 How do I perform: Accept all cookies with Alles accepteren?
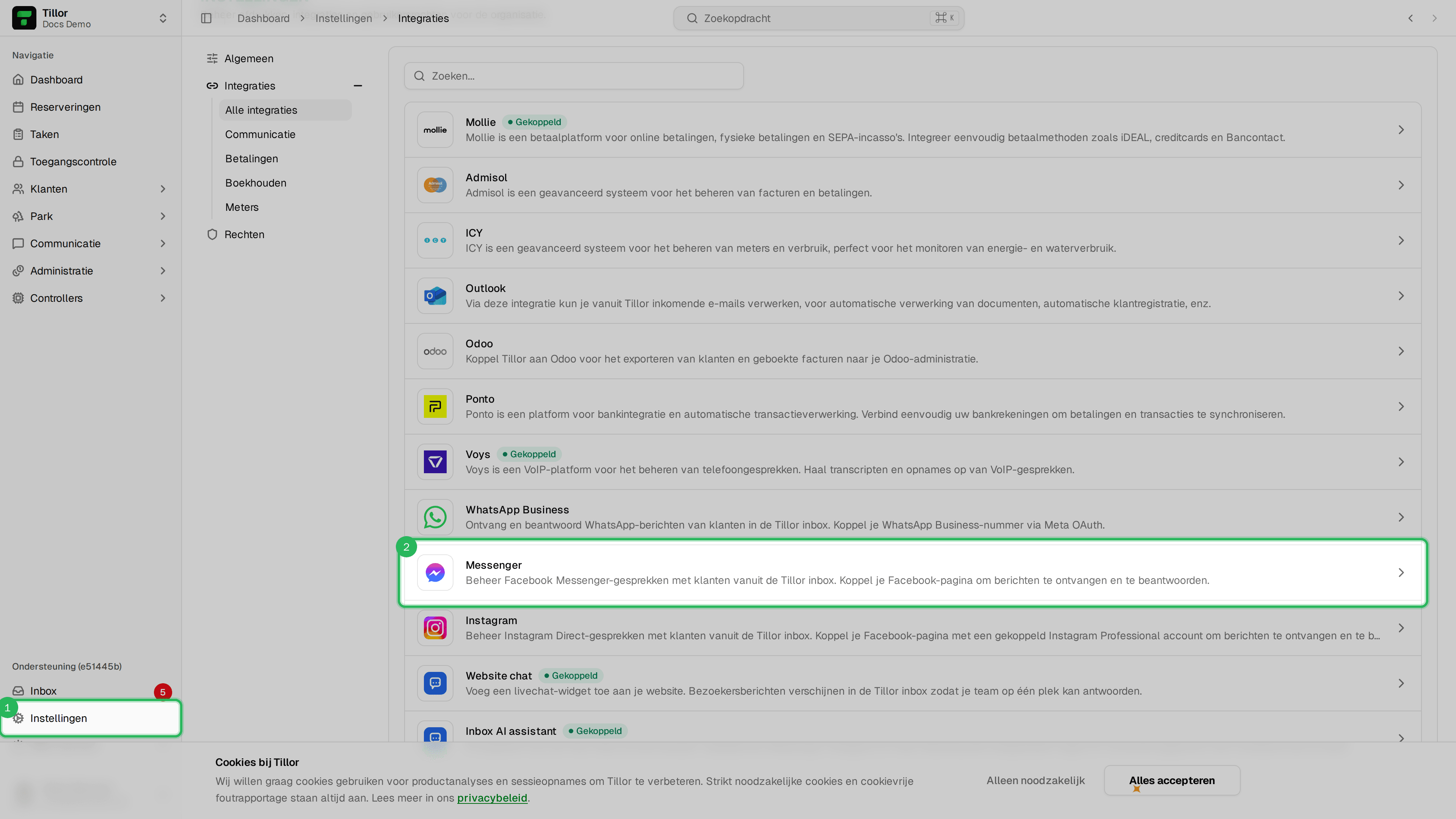coord(1172,780)
